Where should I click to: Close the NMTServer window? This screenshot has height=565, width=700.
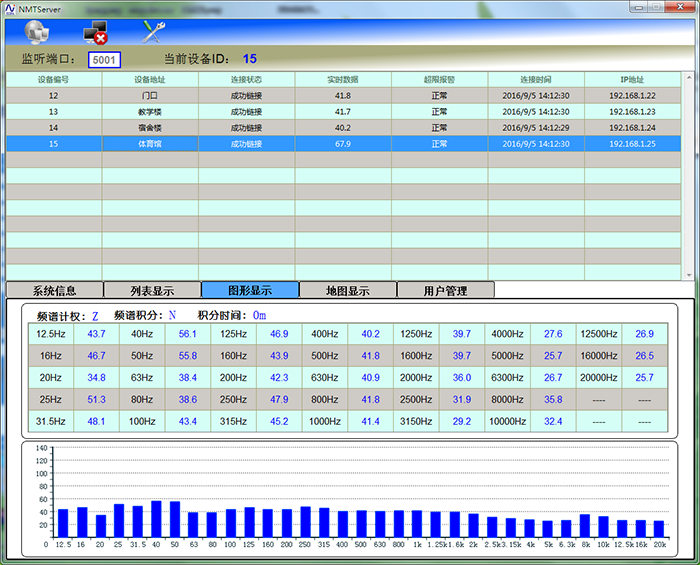coord(680,6)
